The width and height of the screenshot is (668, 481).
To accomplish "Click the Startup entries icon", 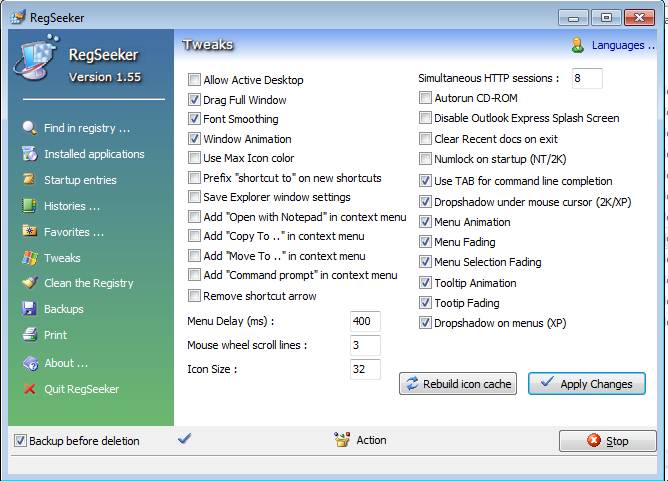I will (29, 179).
